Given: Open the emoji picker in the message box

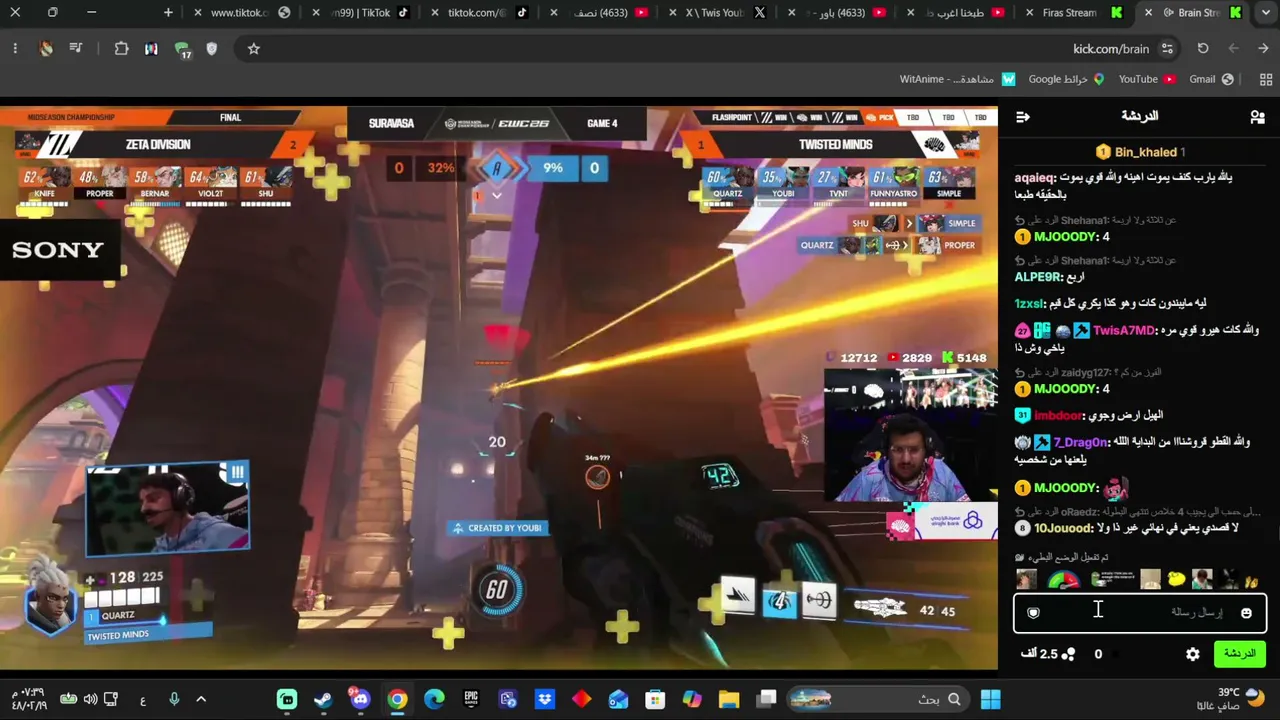Looking at the screenshot, I should click(1246, 613).
